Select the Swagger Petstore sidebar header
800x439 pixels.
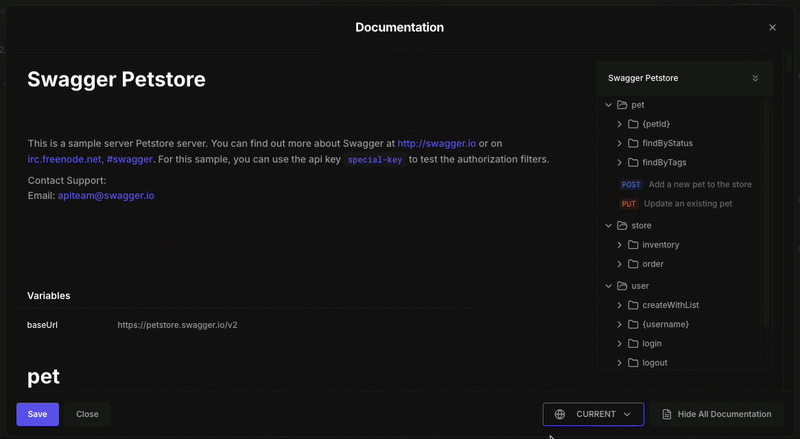[684, 78]
